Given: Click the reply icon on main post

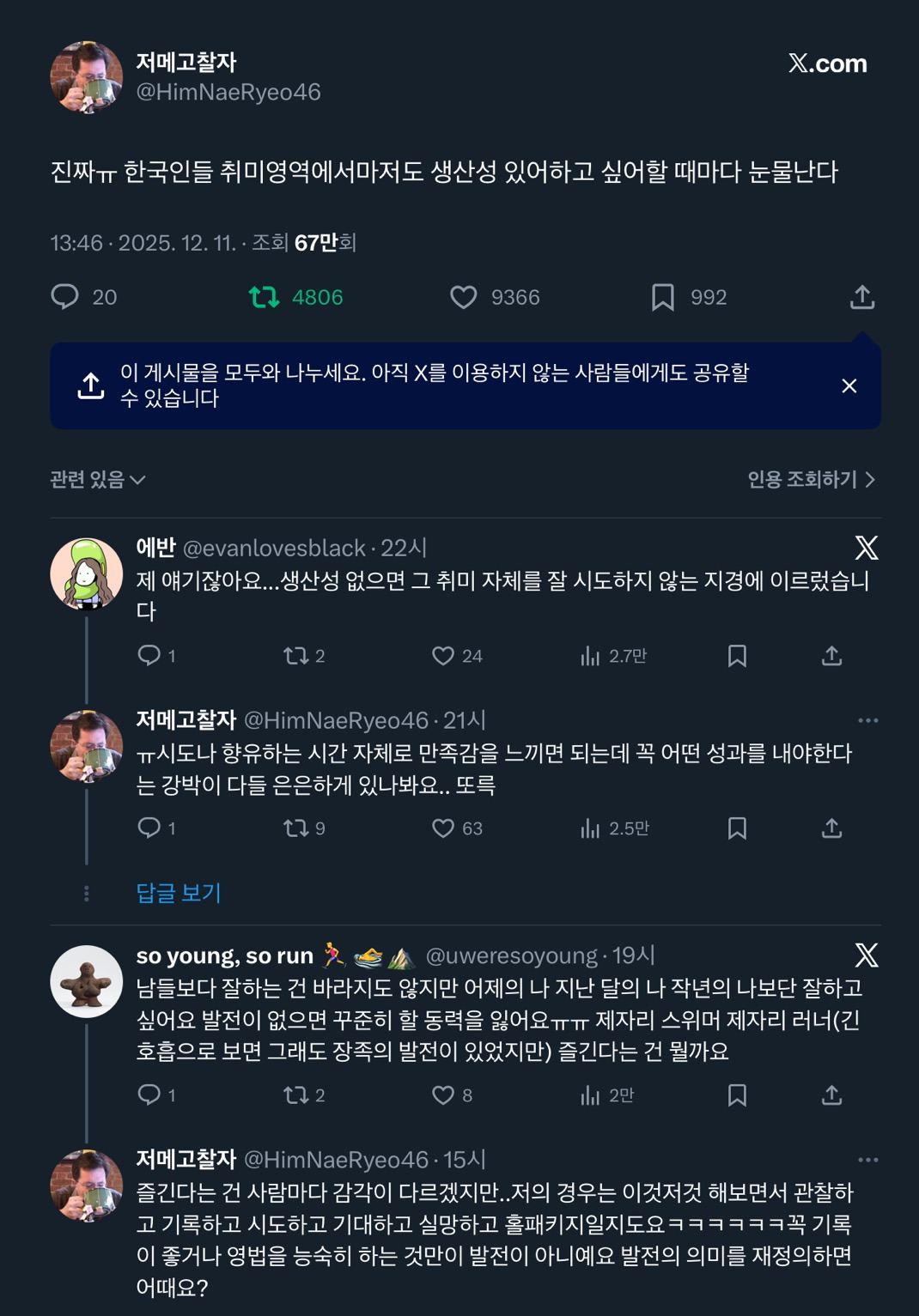Looking at the screenshot, I should coord(65,297).
